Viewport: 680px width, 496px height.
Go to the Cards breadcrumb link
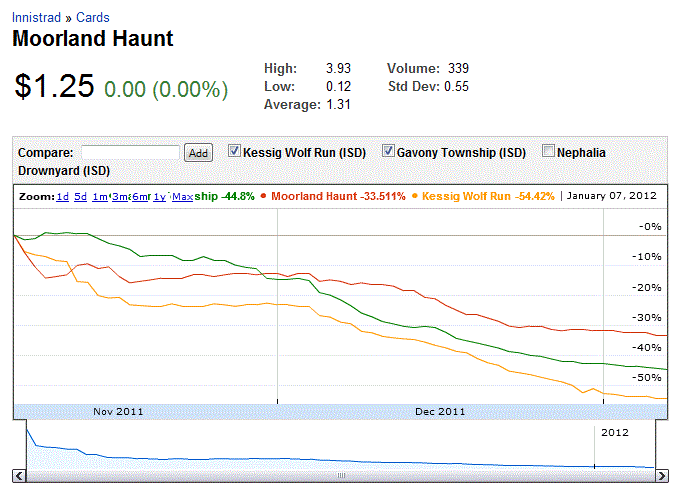pyautogui.click(x=93, y=18)
